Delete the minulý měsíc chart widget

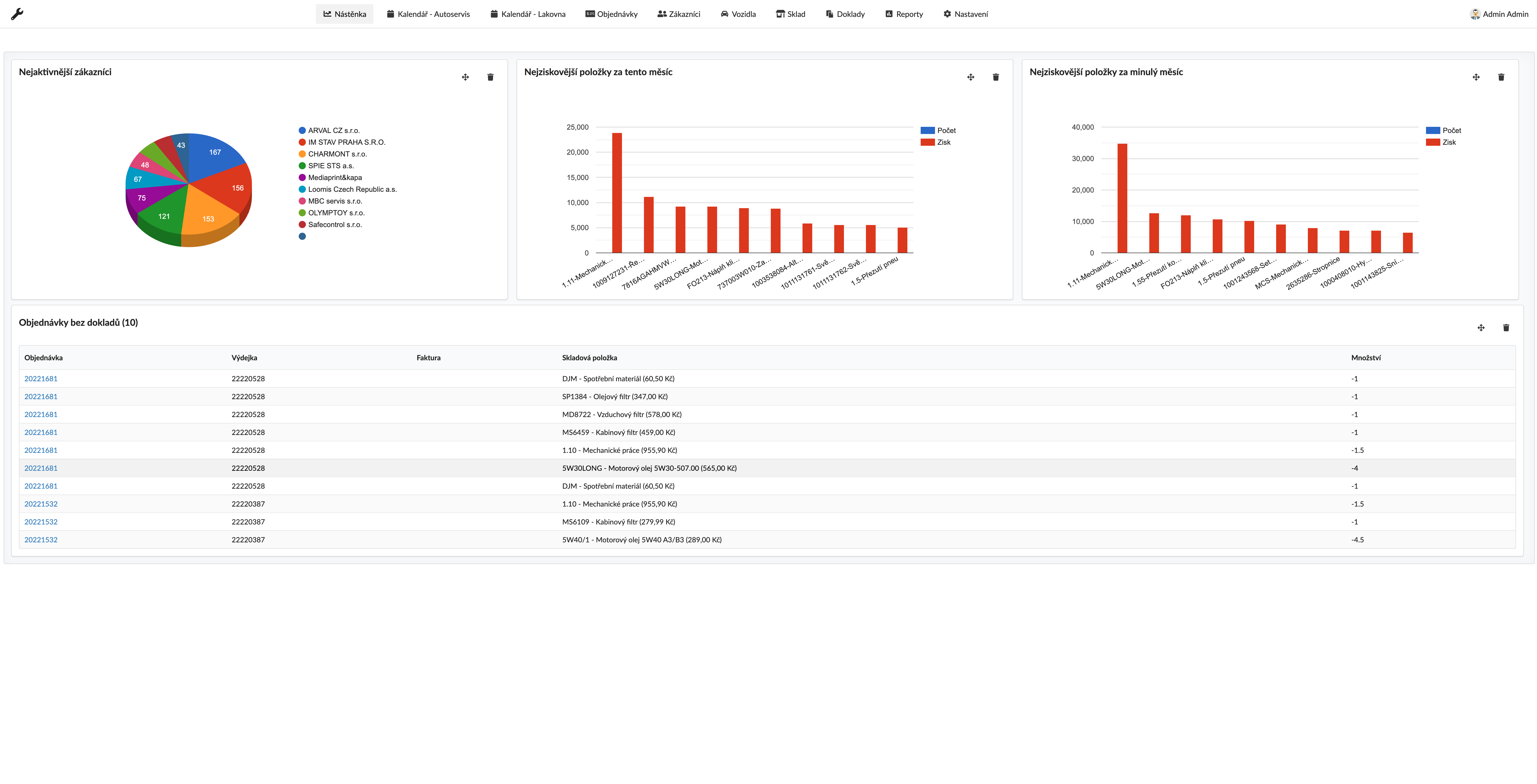[x=1501, y=77]
